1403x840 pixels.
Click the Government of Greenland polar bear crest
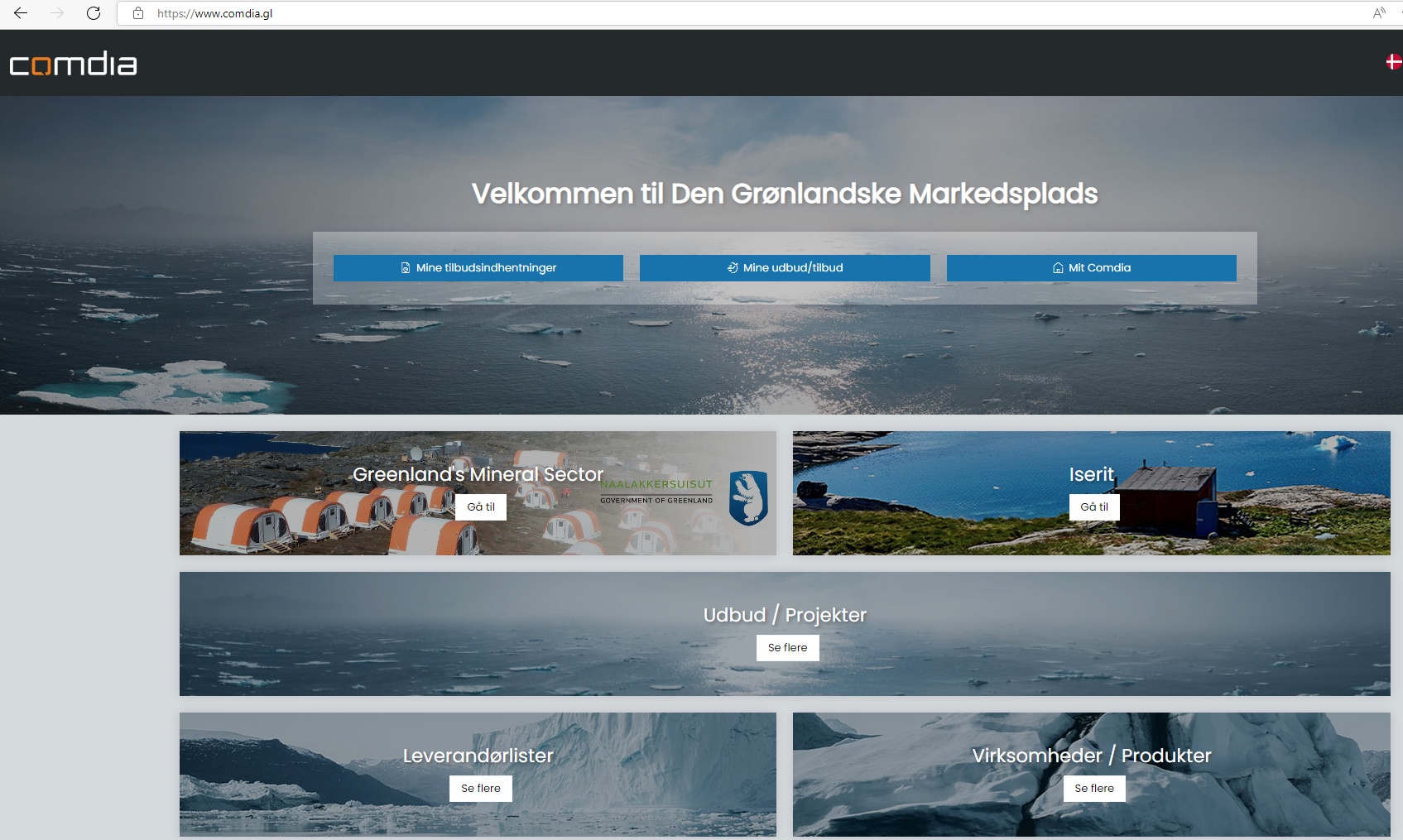(749, 497)
